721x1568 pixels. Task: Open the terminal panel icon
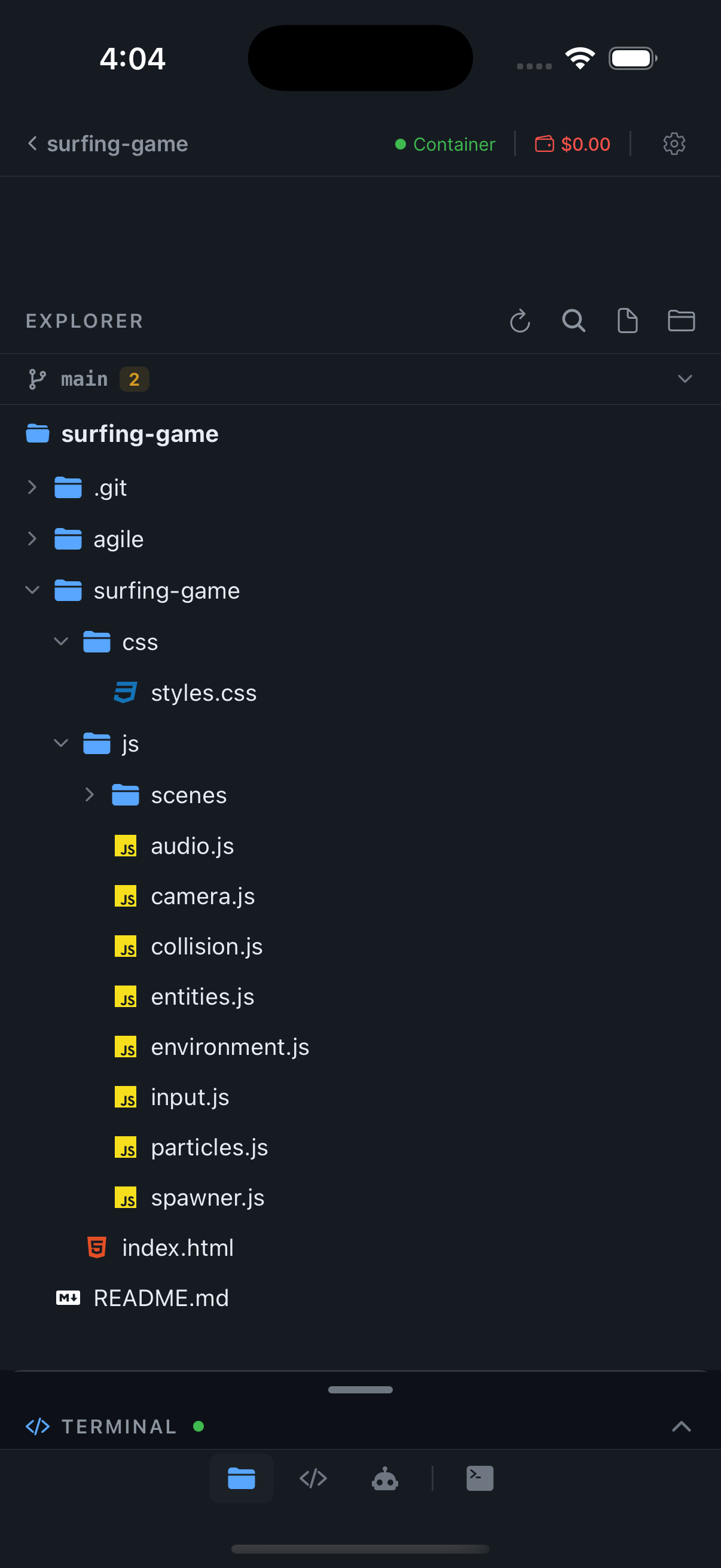479,1478
